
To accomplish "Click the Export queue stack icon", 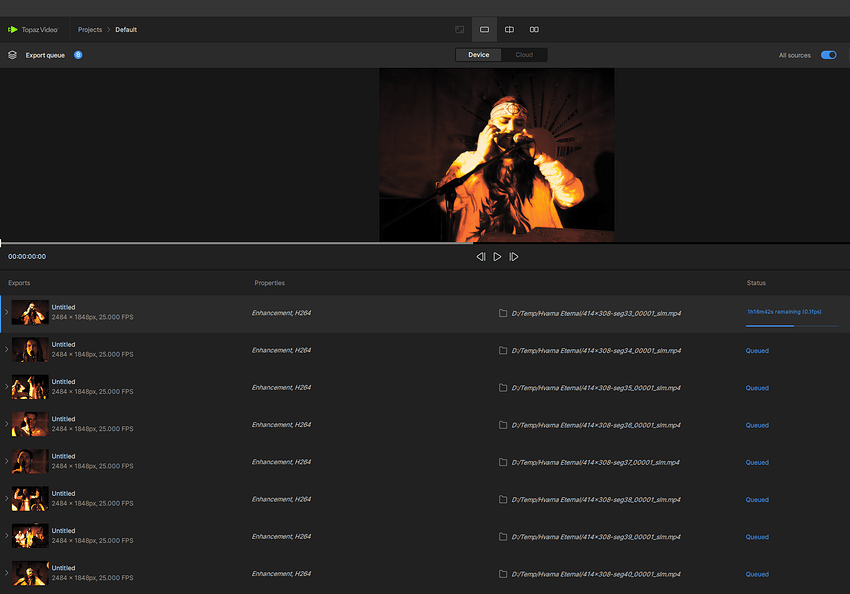I will click(12, 55).
